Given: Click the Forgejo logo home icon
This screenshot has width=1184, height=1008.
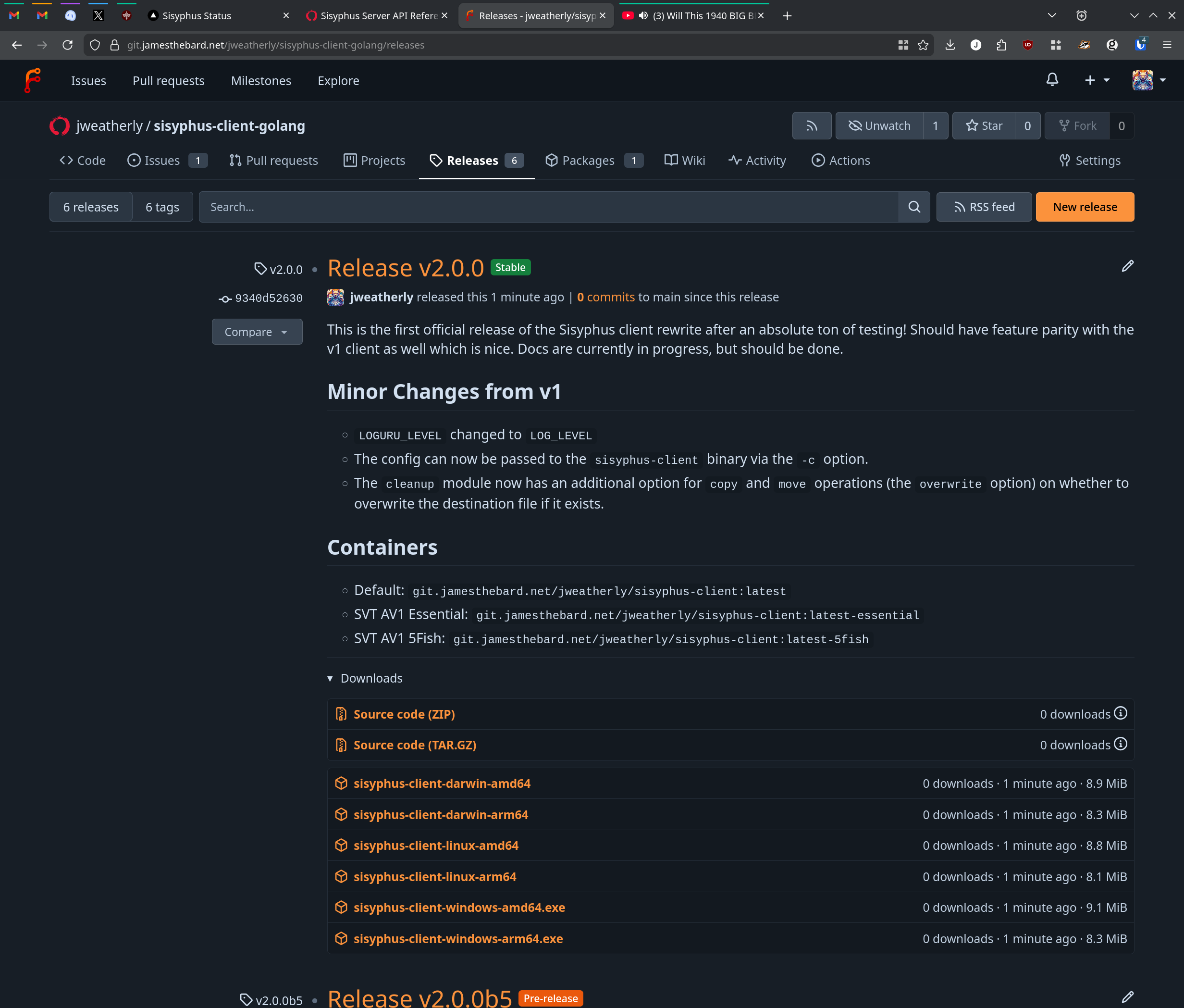Looking at the screenshot, I should click(x=33, y=81).
